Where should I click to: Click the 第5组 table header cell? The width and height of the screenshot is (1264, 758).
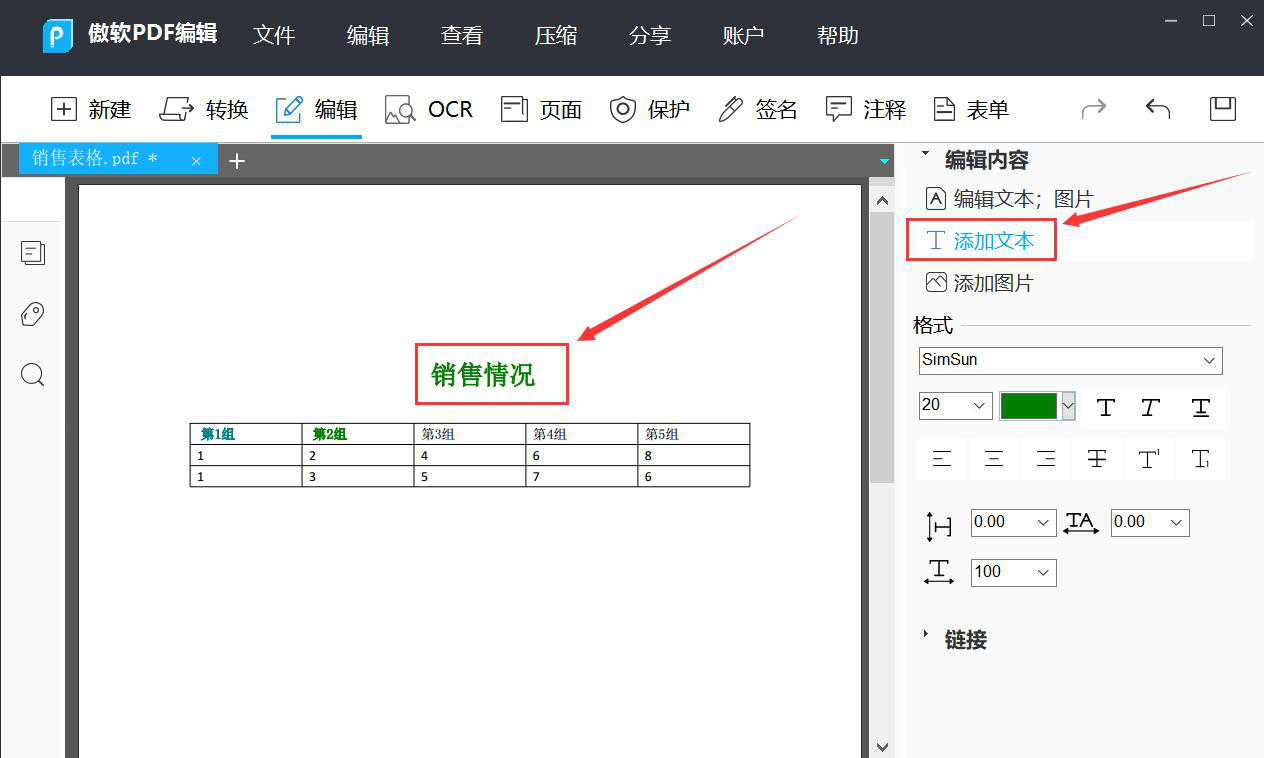click(x=694, y=434)
